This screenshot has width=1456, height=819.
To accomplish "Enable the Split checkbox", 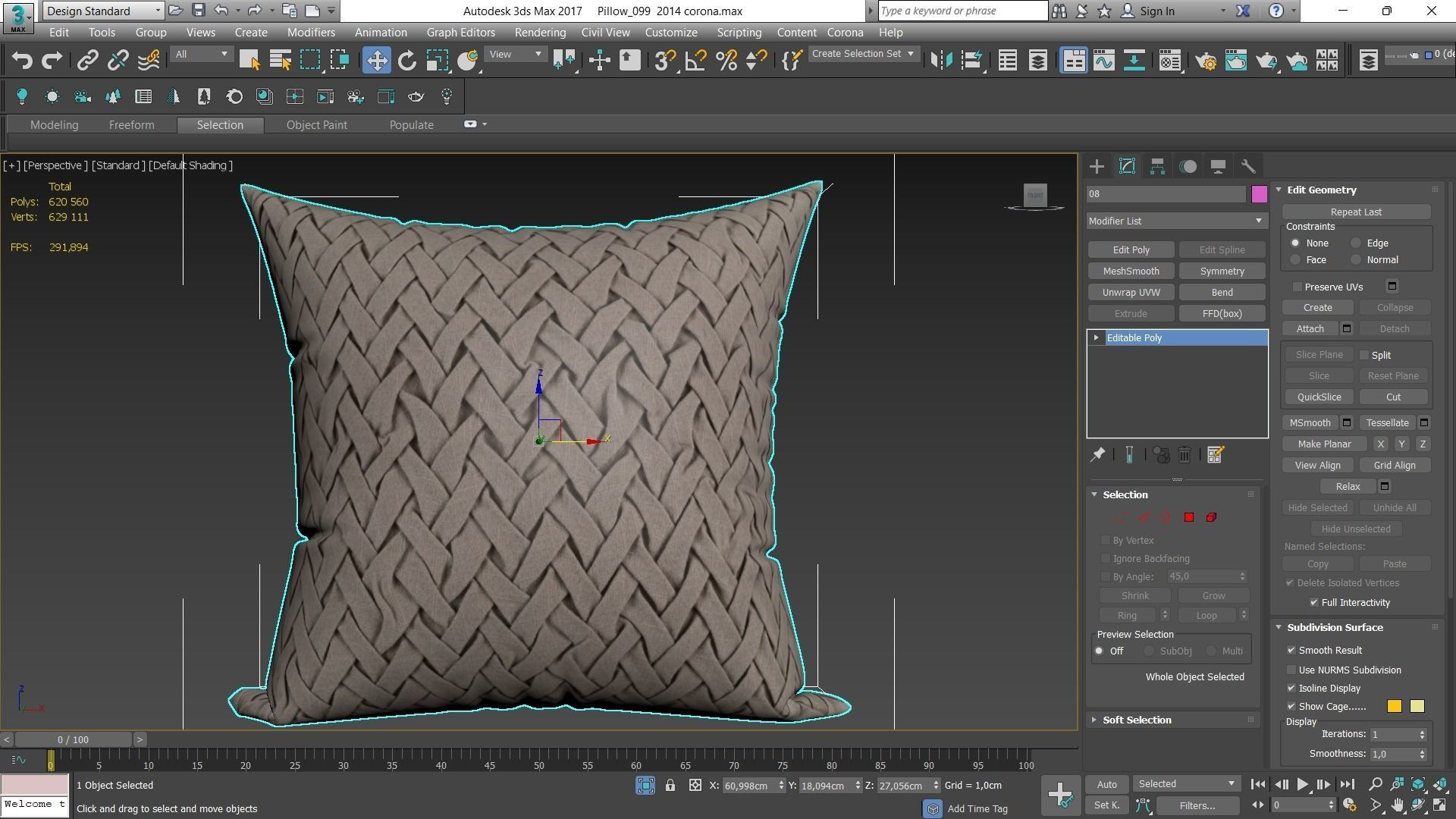I will coord(1364,355).
